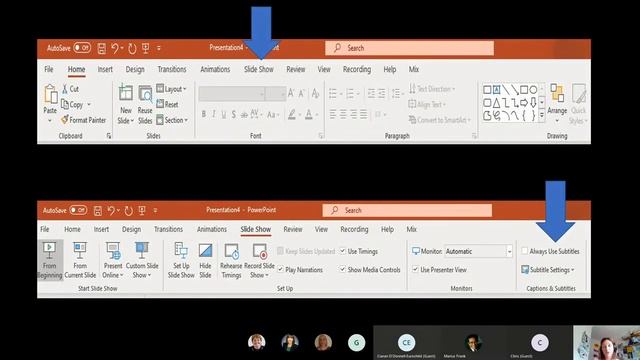Pick text highlight color

[x=291, y=115]
